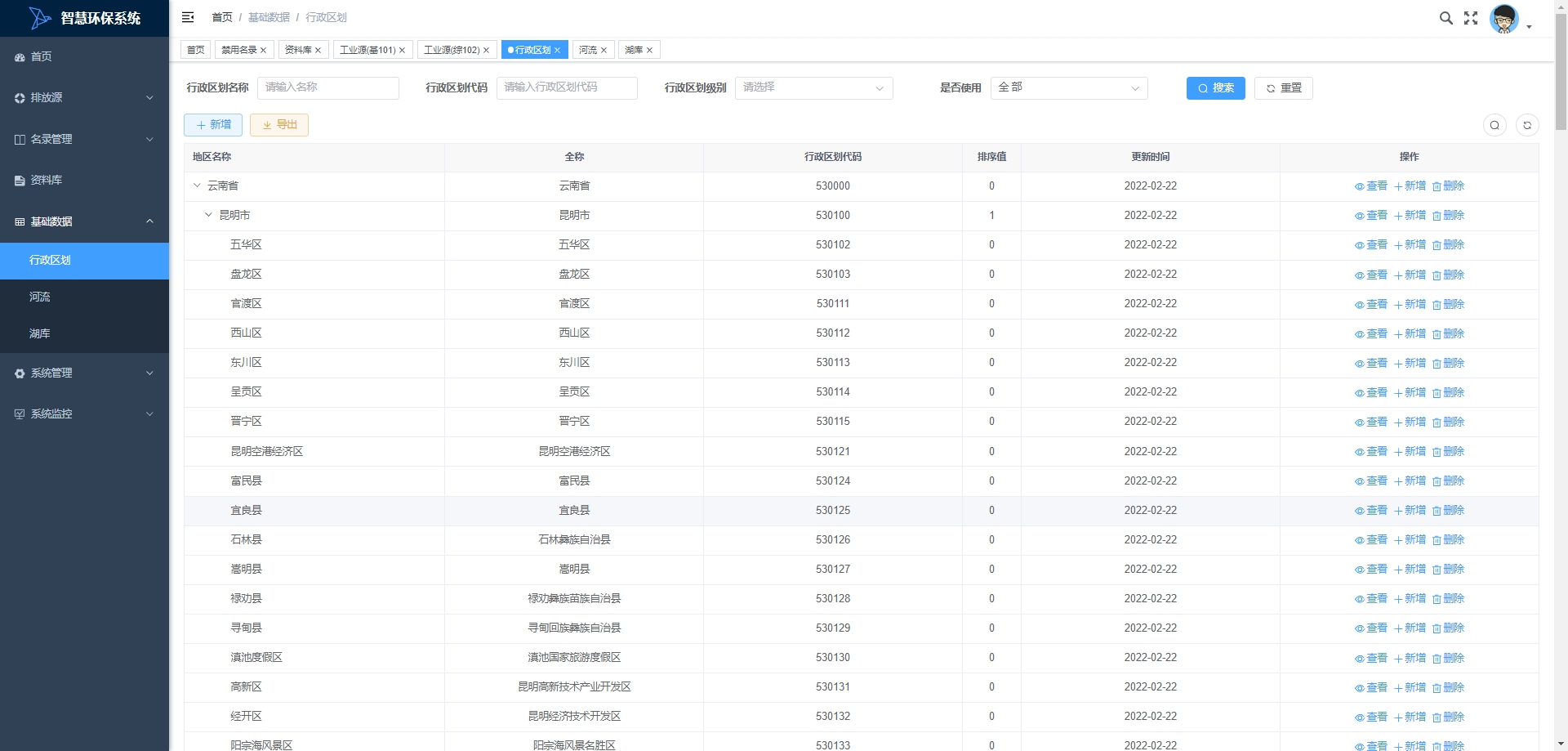
Task: Open the 是否使用 dropdown
Action: tap(1068, 87)
